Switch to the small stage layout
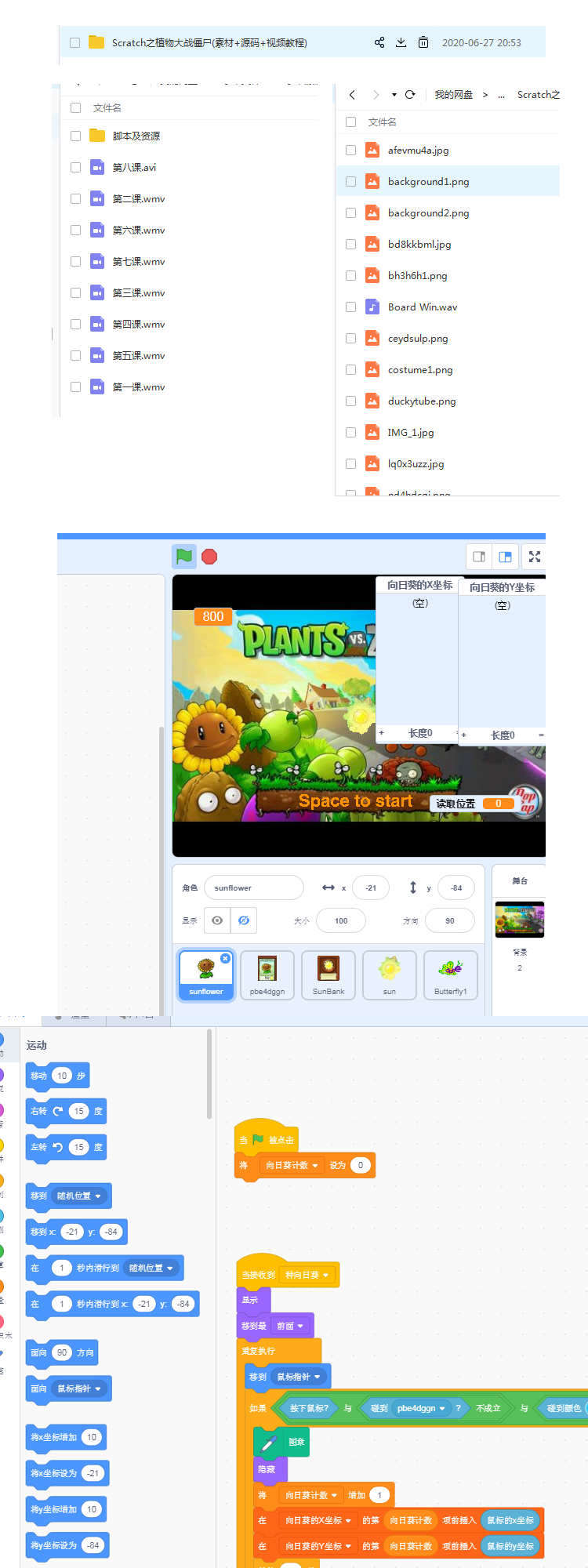The height and width of the screenshot is (1568, 588). [479, 557]
